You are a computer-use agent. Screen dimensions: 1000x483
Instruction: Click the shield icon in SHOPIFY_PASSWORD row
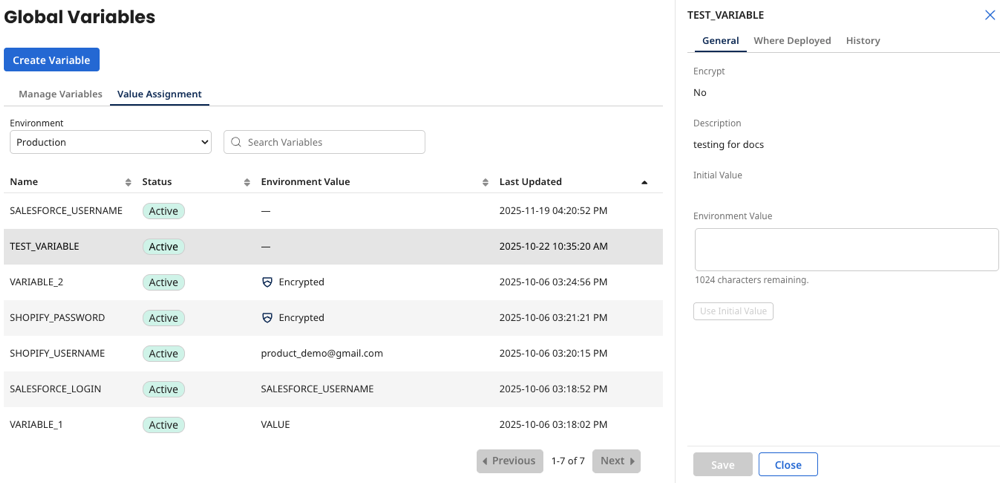pyautogui.click(x=267, y=318)
